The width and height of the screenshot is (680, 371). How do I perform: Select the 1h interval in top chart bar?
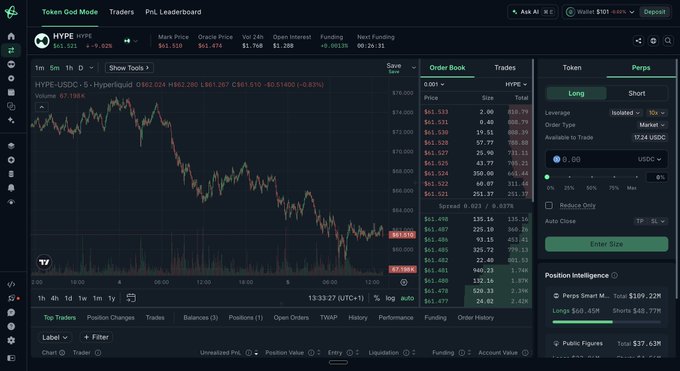69,68
